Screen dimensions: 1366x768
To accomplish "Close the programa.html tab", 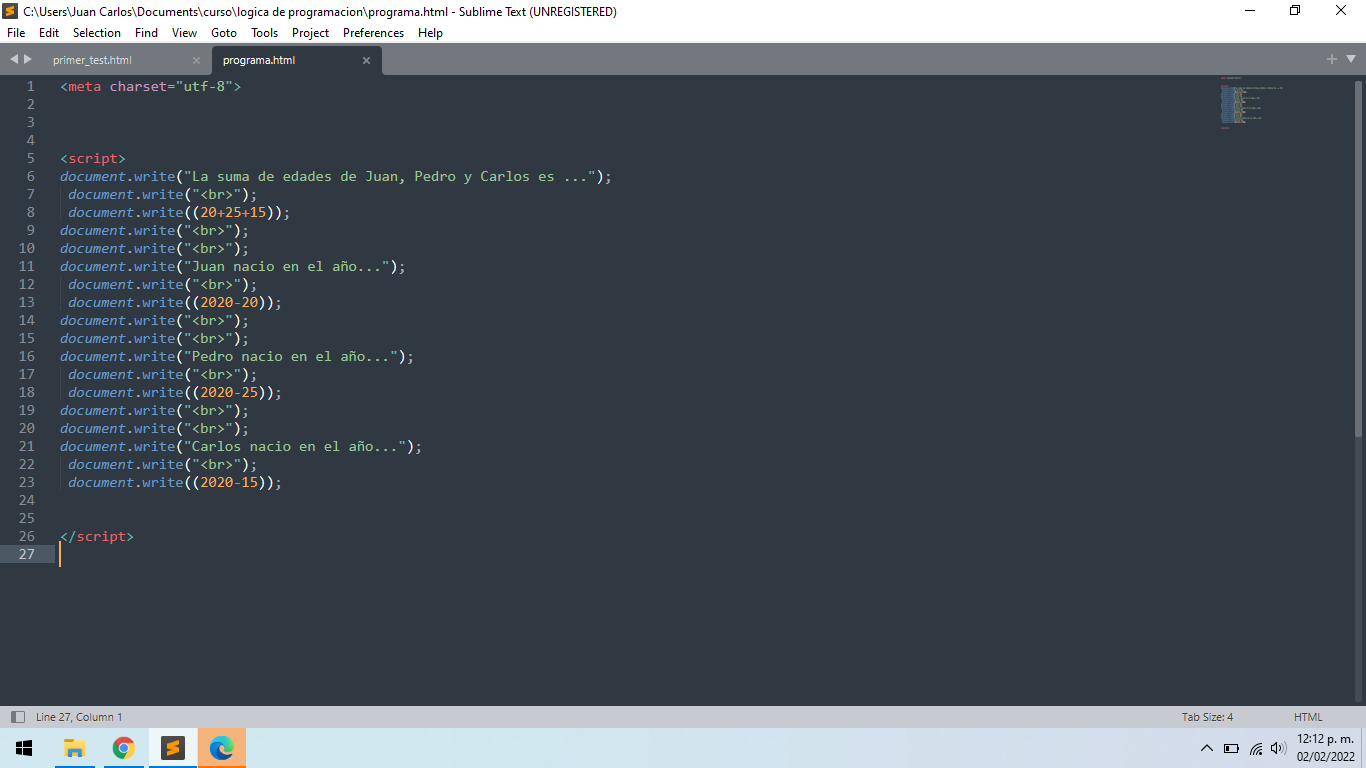I will click(x=366, y=61).
